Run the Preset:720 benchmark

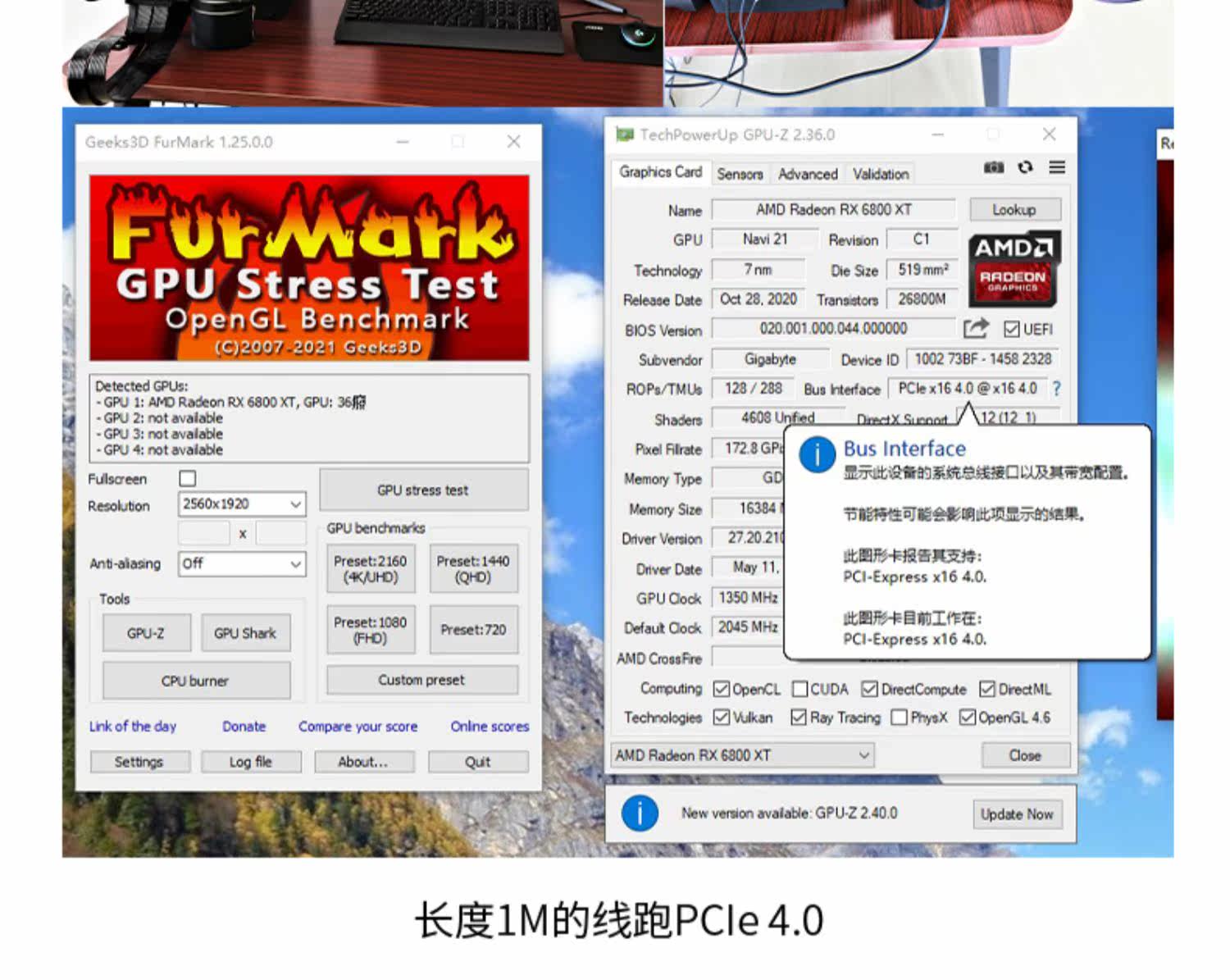pyautogui.click(x=473, y=630)
